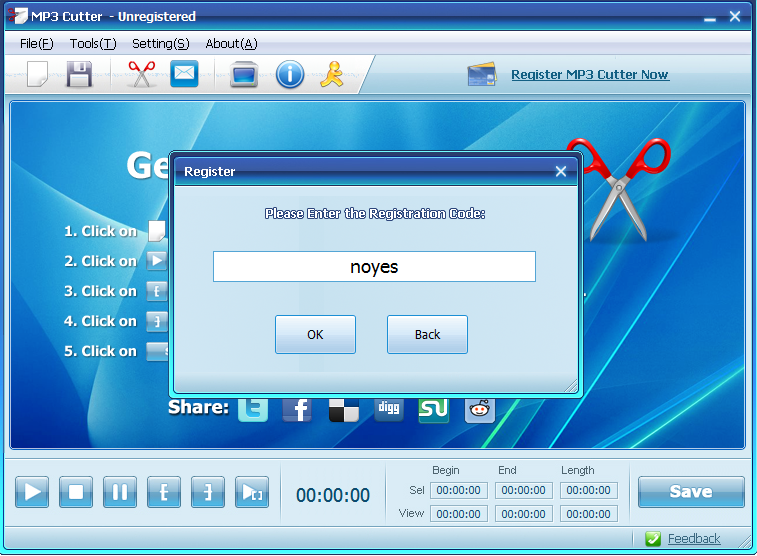This screenshot has width=757, height=556.
Task: Open the File(F) menu
Action: tap(37, 44)
